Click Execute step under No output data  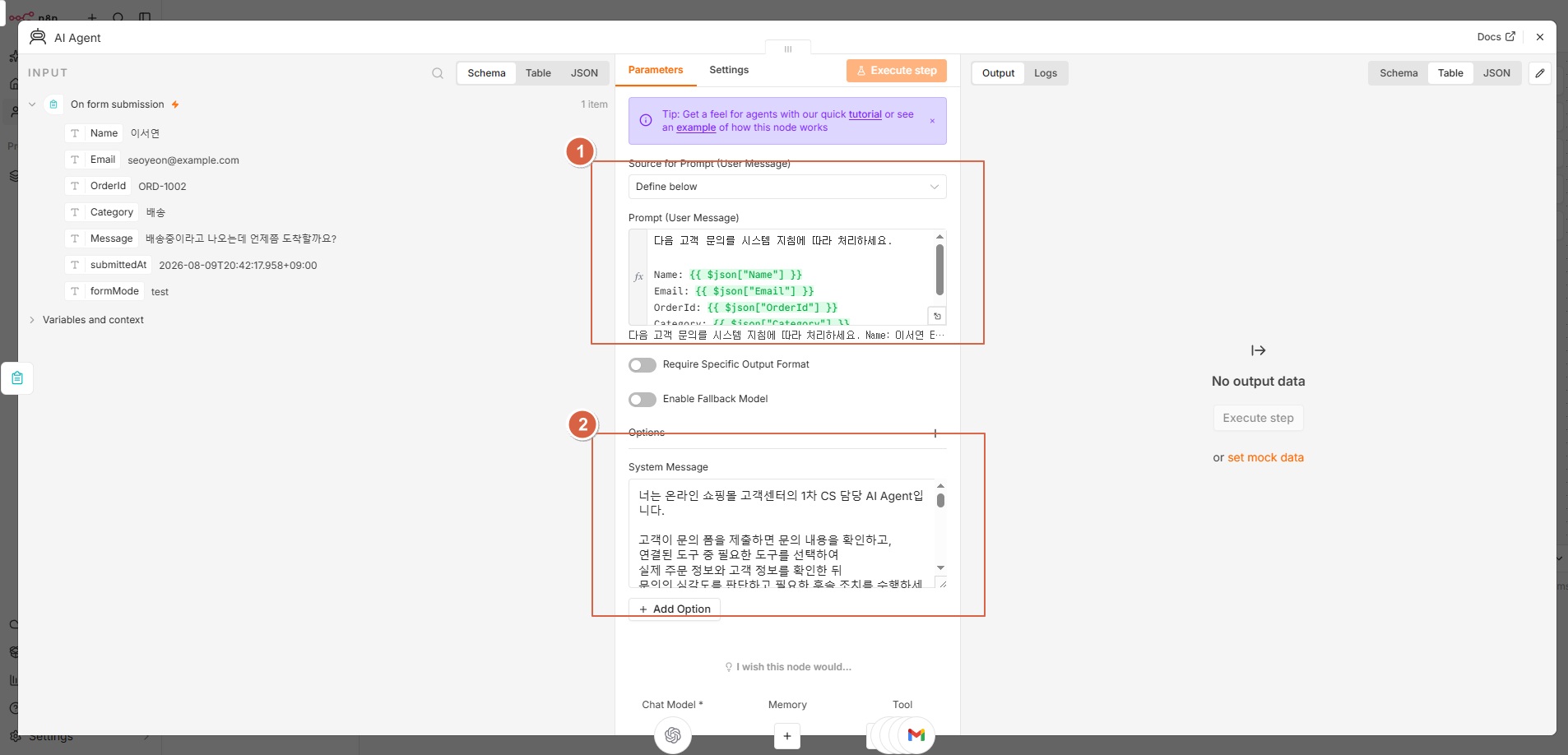[x=1258, y=418]
